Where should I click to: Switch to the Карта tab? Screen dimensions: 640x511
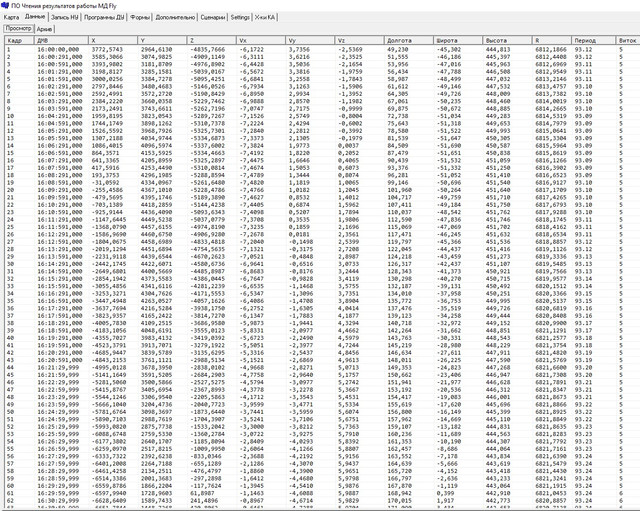tap(11, 18)
